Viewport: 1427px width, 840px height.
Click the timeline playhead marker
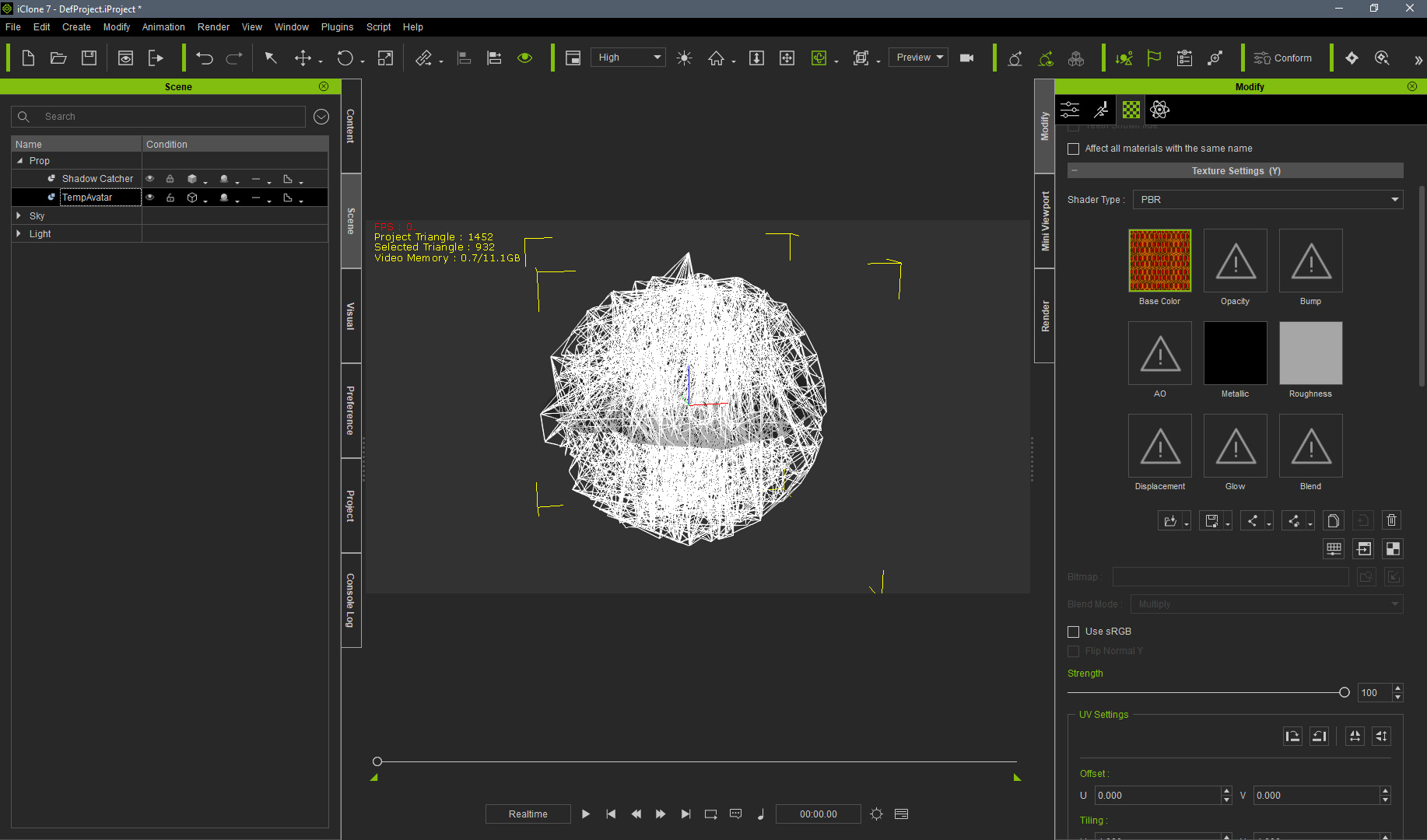click(377, 761)
